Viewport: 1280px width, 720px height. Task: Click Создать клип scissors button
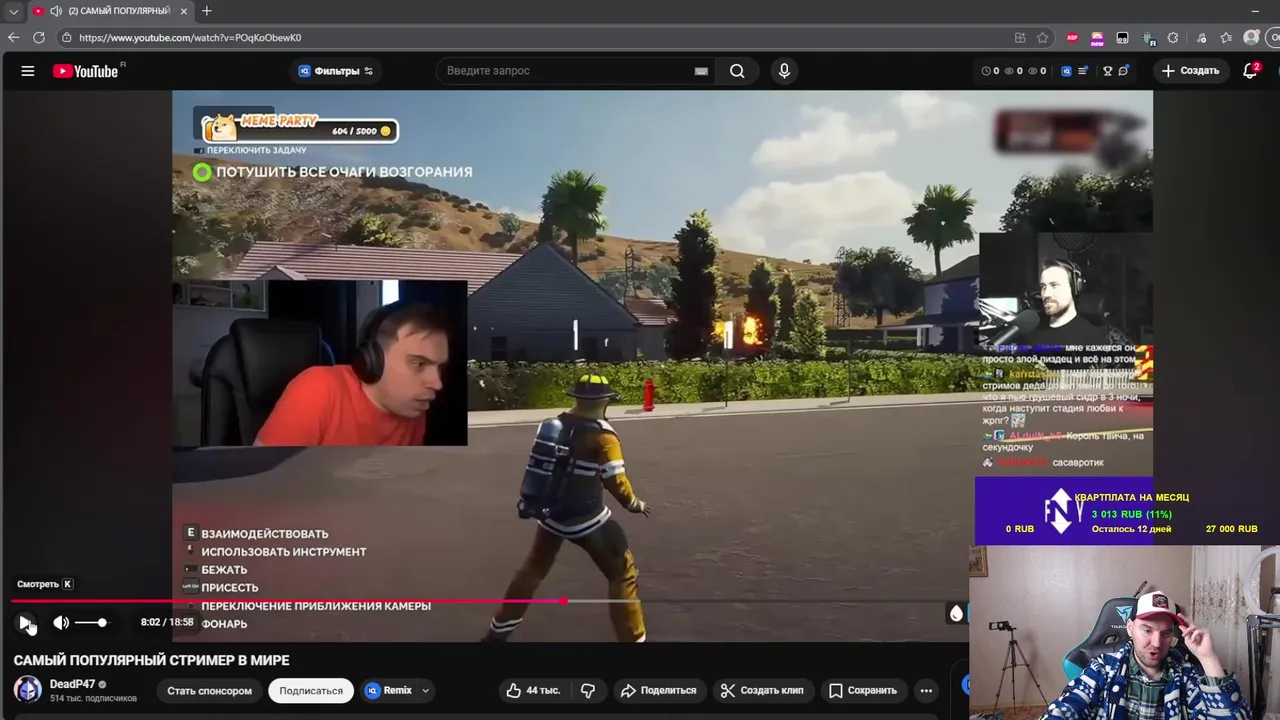(762, 690)
